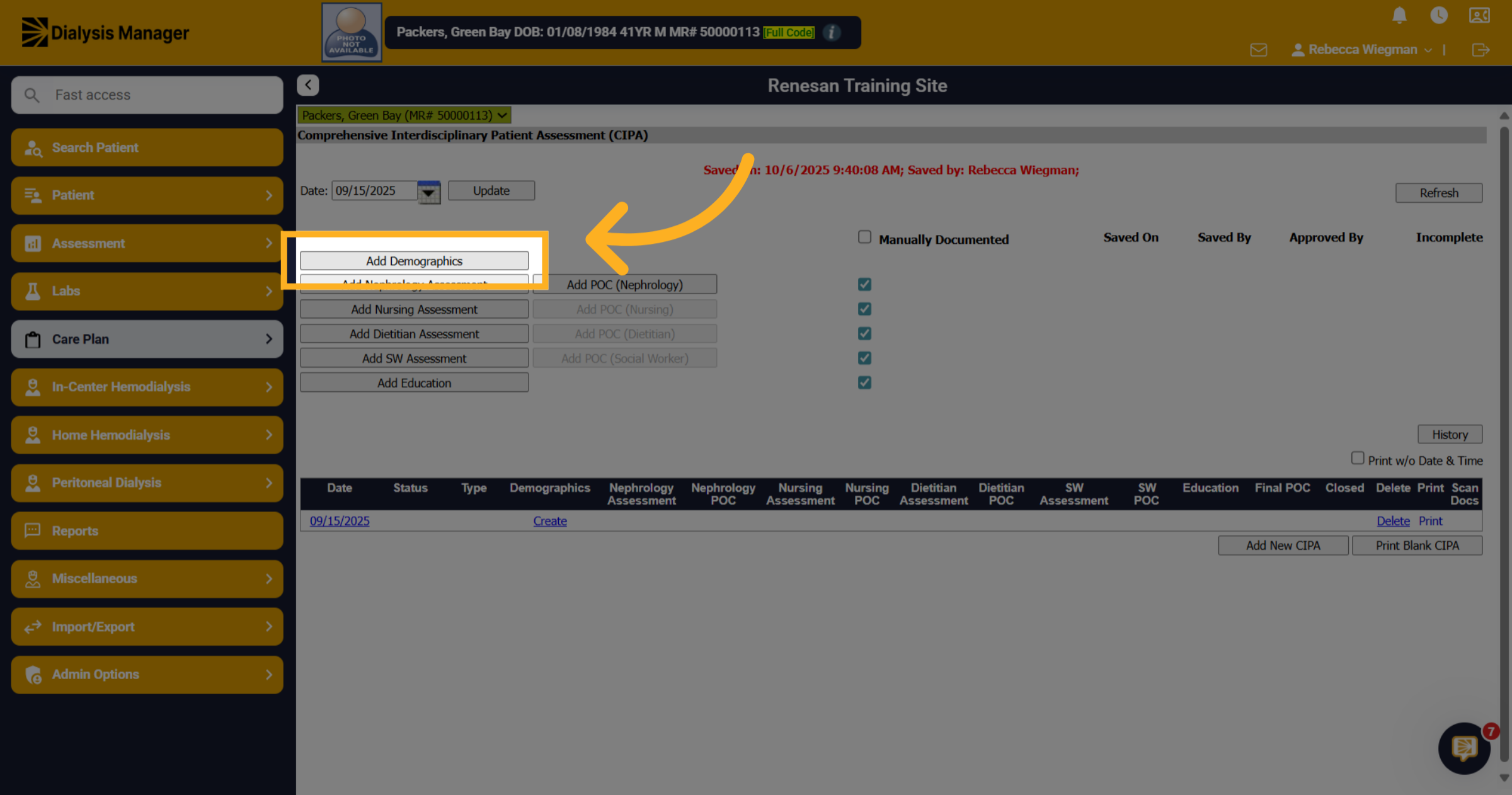Open In-Center Hemodialysis menu
This screenshot has height=795, width=1512.
click(147, 387)
